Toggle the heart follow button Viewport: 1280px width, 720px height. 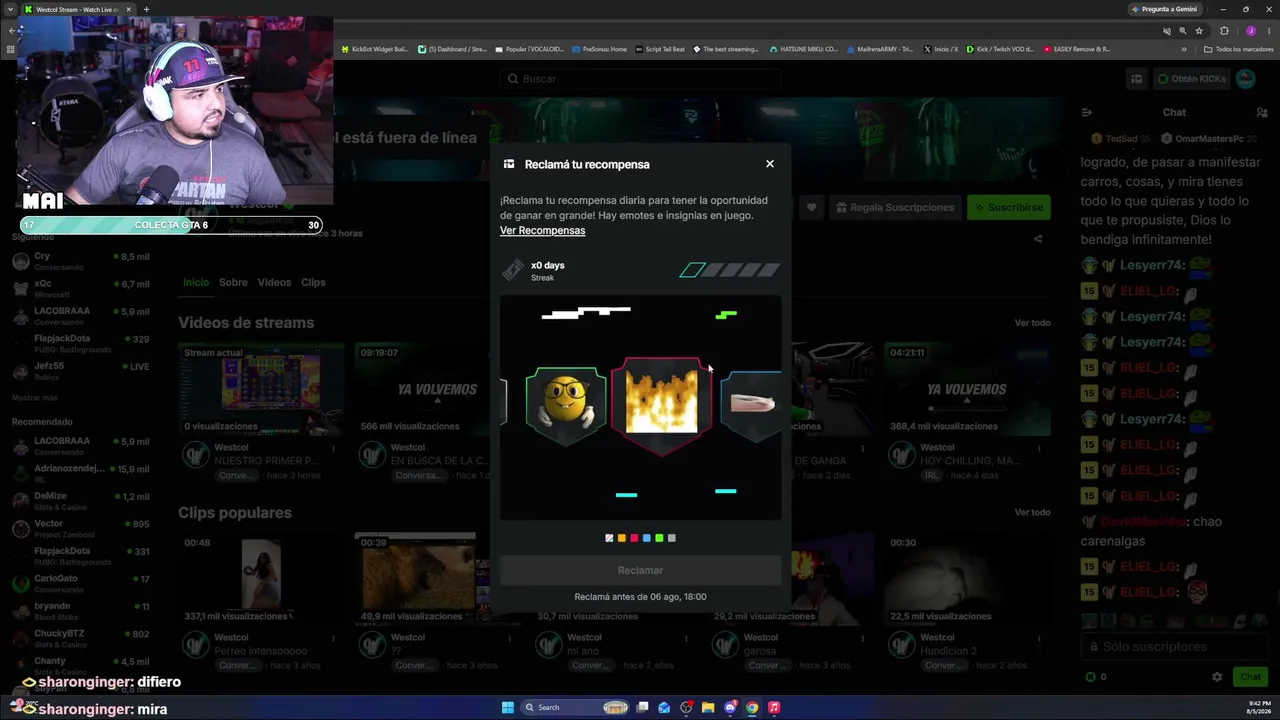point(811,207)
